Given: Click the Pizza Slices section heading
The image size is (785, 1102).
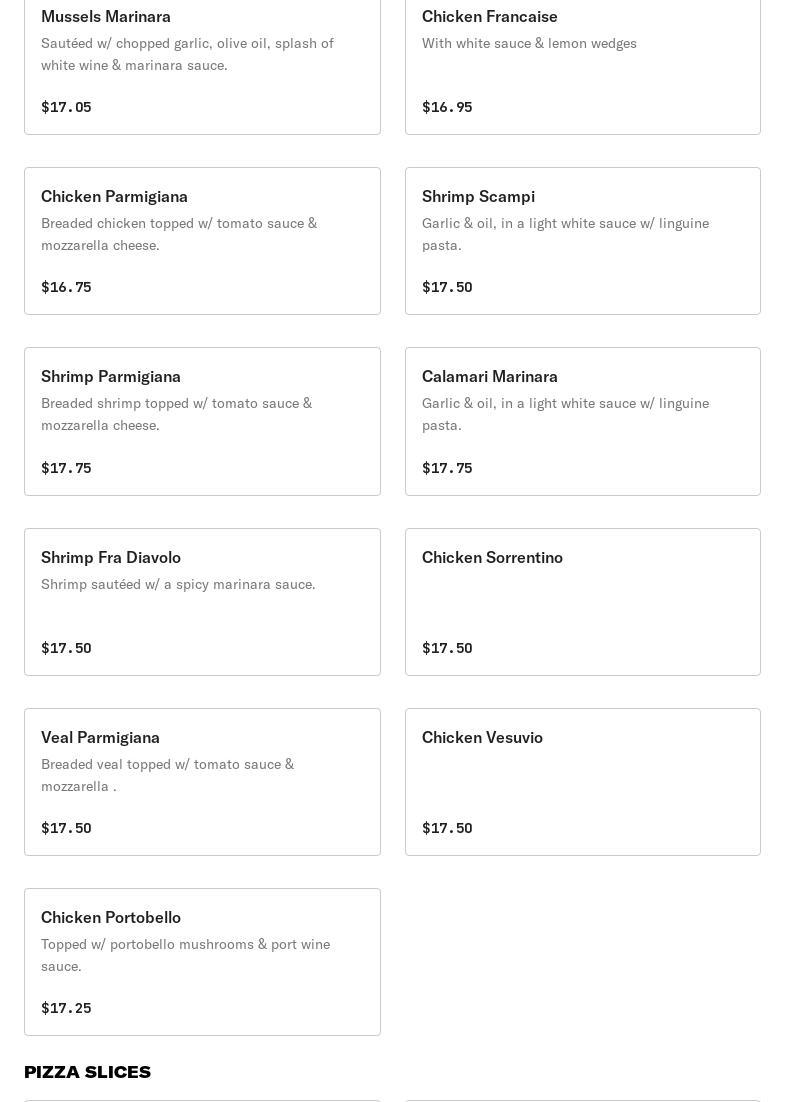Looking at the screenshot, I should point(88,1072).
